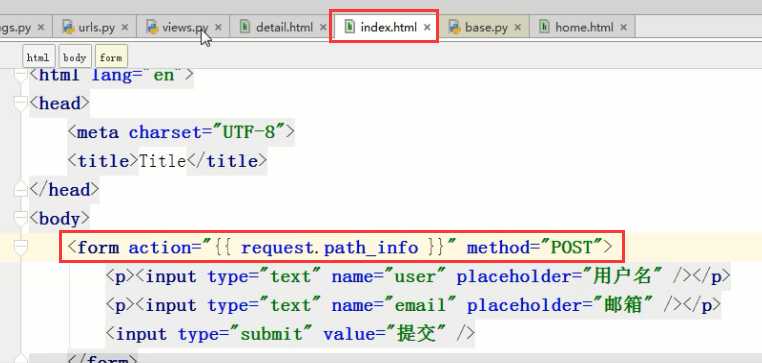Close the views.py tab
This screenshot has height=363, width=762.
tap(218, 27)
